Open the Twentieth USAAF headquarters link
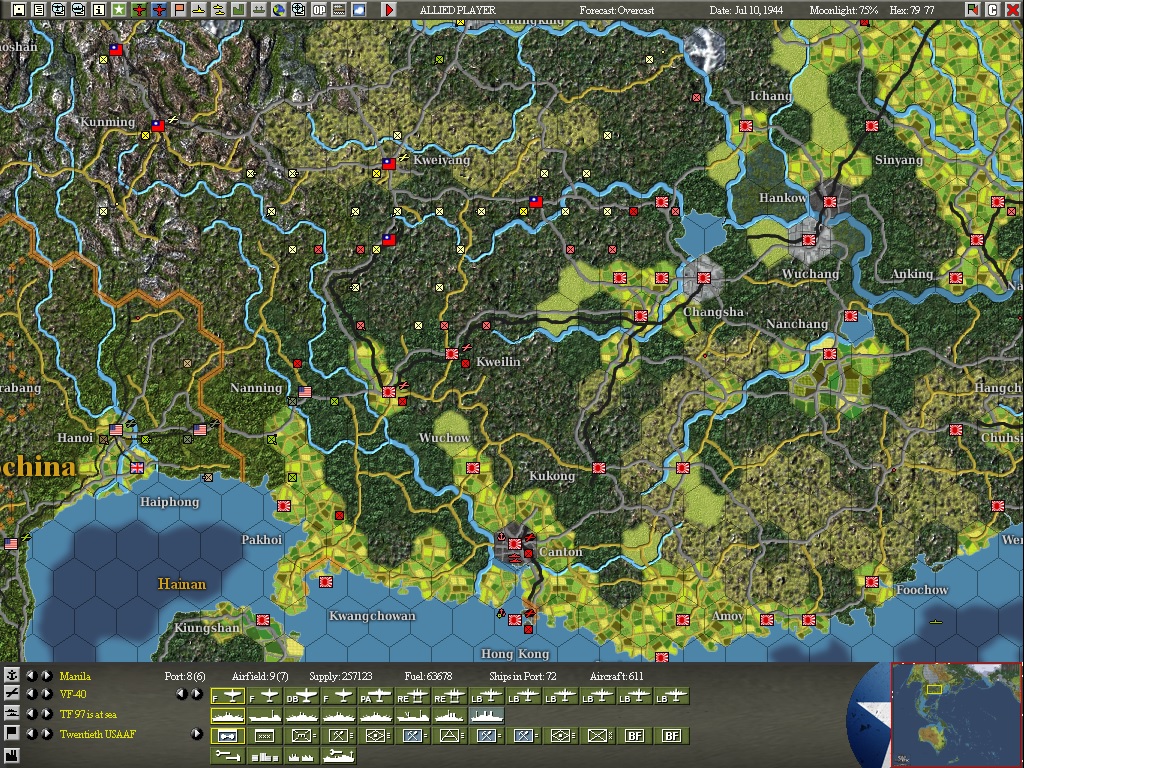The width and height of the screenshot is (1152, 768). coord(98,733)
